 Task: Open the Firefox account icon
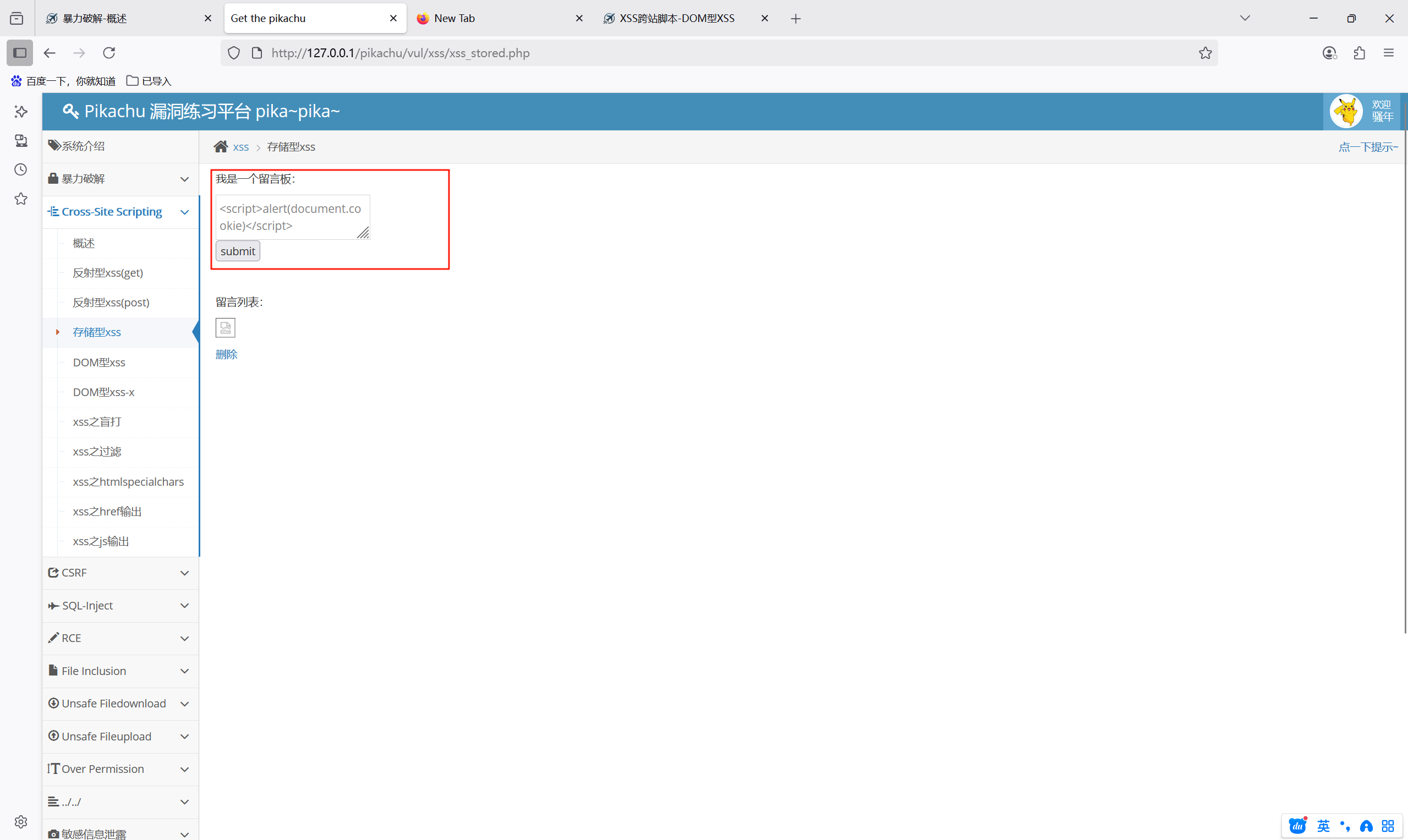1330,53
